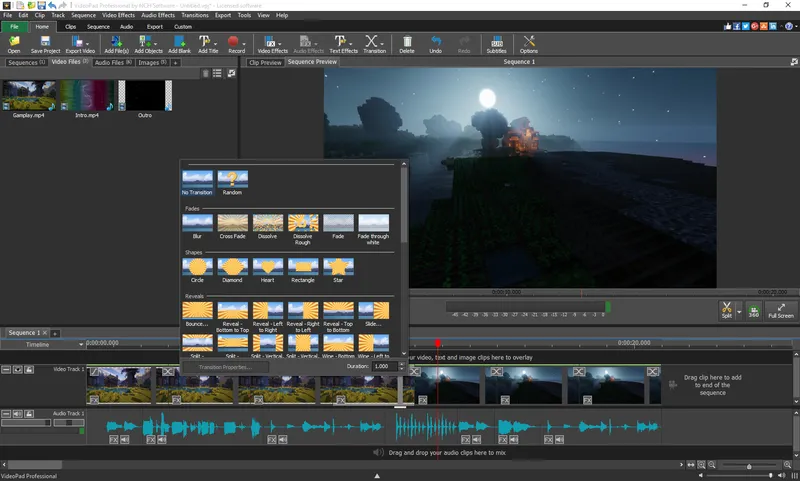Open the Options wrench icon
Viewport: 800px width, 481px height.
pos(528,42)
